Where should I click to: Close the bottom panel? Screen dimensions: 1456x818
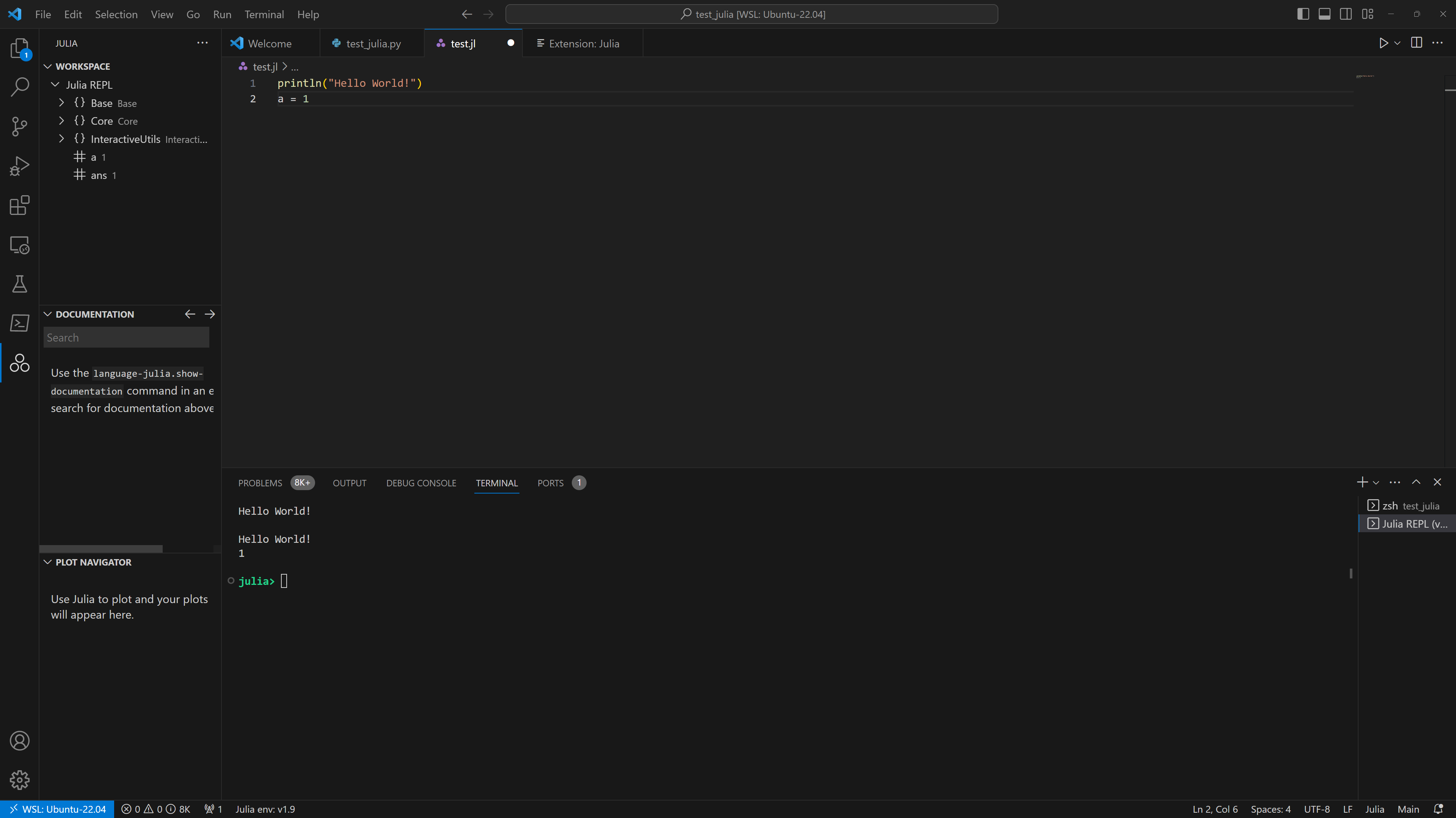(x=1437, y=482)
